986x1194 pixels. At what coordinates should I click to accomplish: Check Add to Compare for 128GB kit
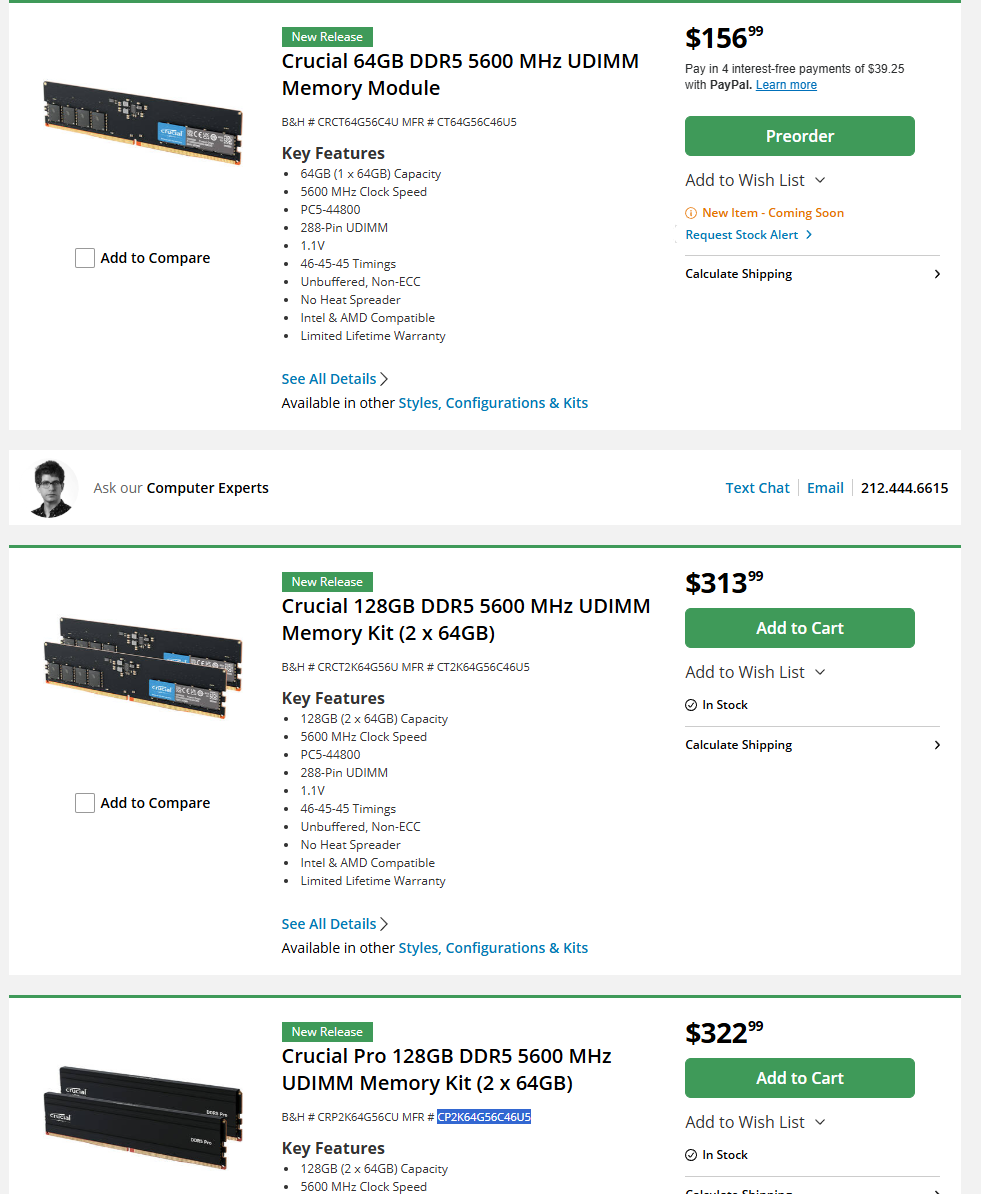point(85,803)
